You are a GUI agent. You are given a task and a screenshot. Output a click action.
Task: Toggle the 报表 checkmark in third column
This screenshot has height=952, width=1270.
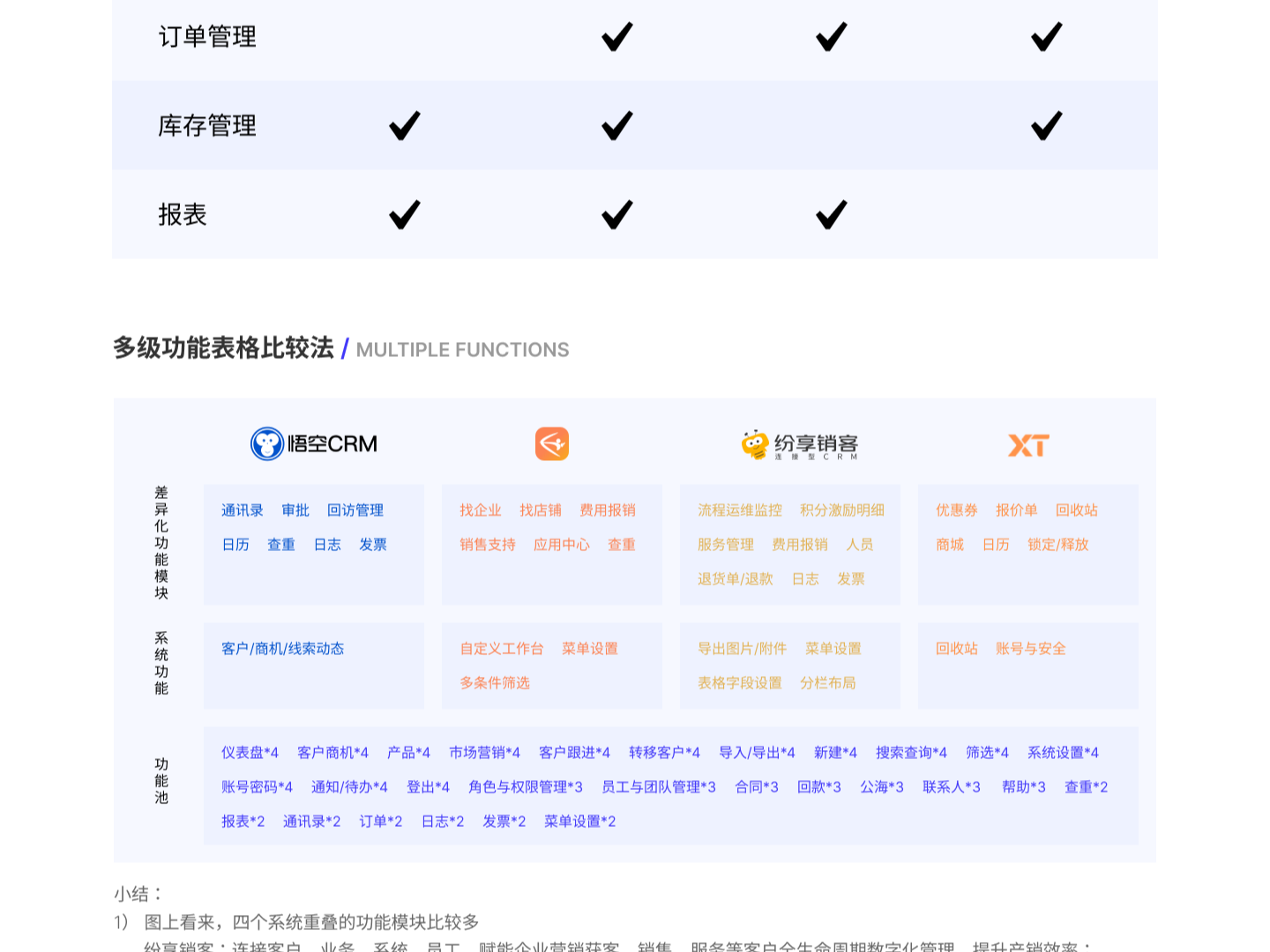(829, 214)
